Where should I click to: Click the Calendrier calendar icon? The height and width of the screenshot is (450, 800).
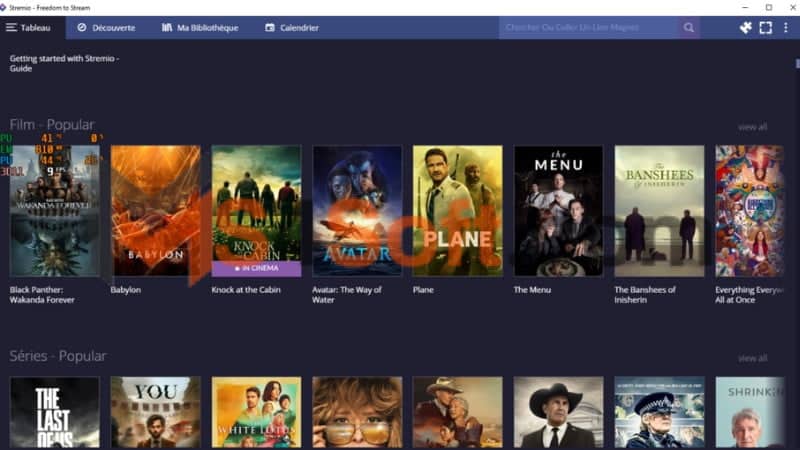[x=270, y=28]
